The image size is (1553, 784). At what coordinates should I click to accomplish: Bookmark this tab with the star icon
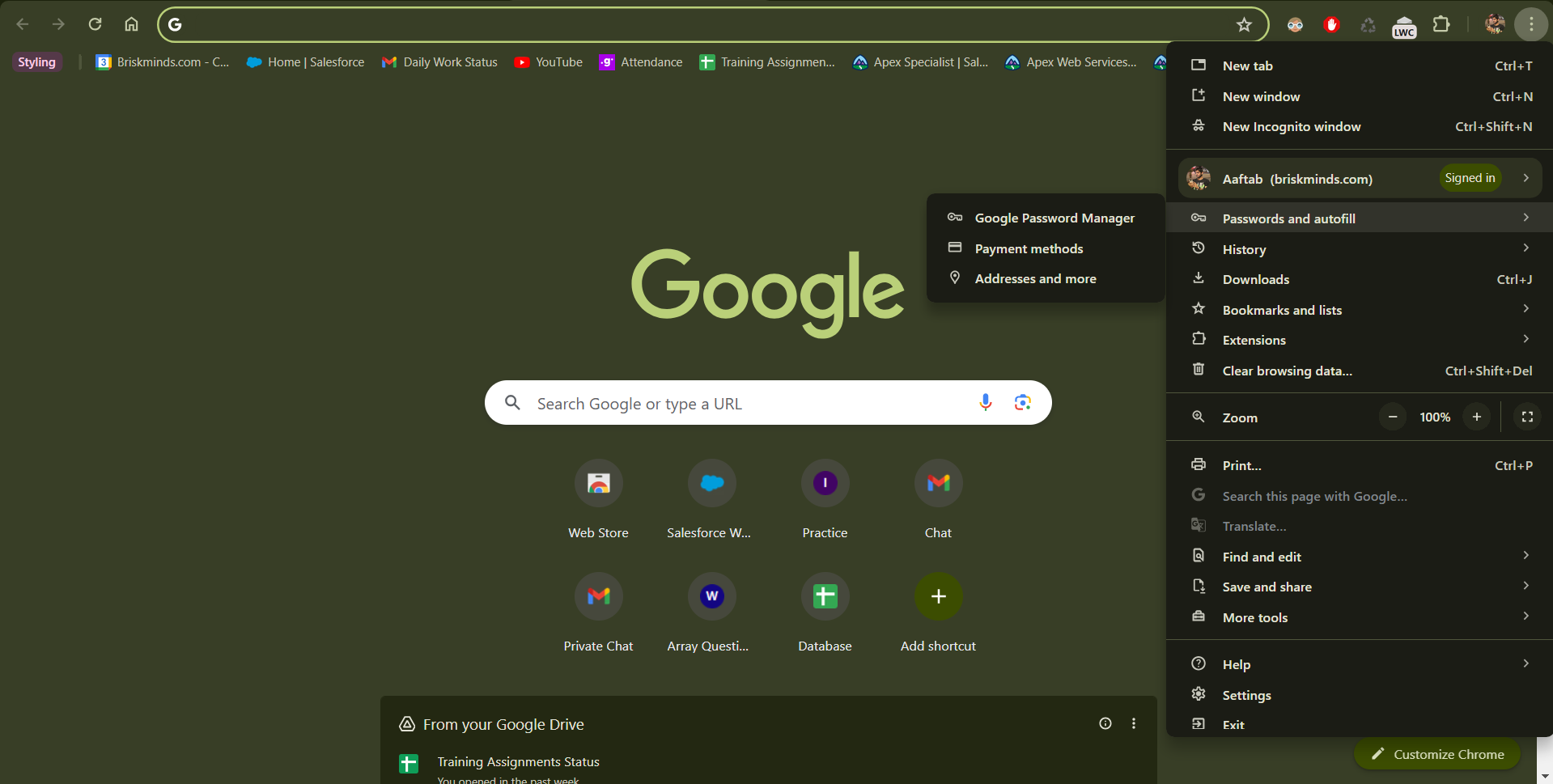pos(1244,24)
